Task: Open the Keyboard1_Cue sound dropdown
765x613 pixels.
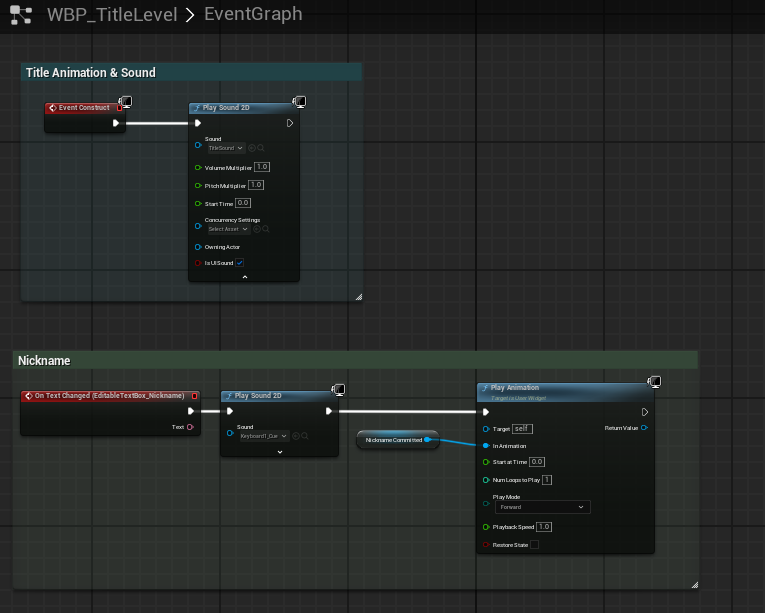Action: (x=264, y=436)
